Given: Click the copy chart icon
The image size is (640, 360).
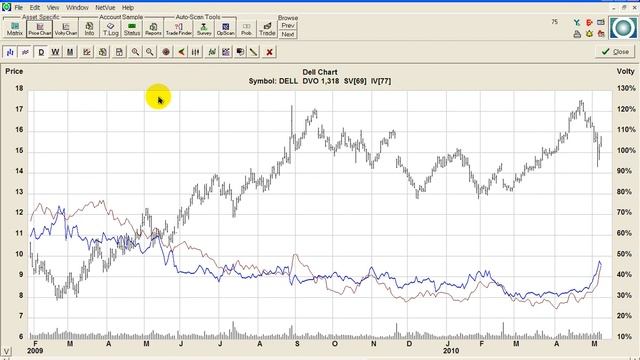Looking at the screenshot, I should [x=102, y=52].
